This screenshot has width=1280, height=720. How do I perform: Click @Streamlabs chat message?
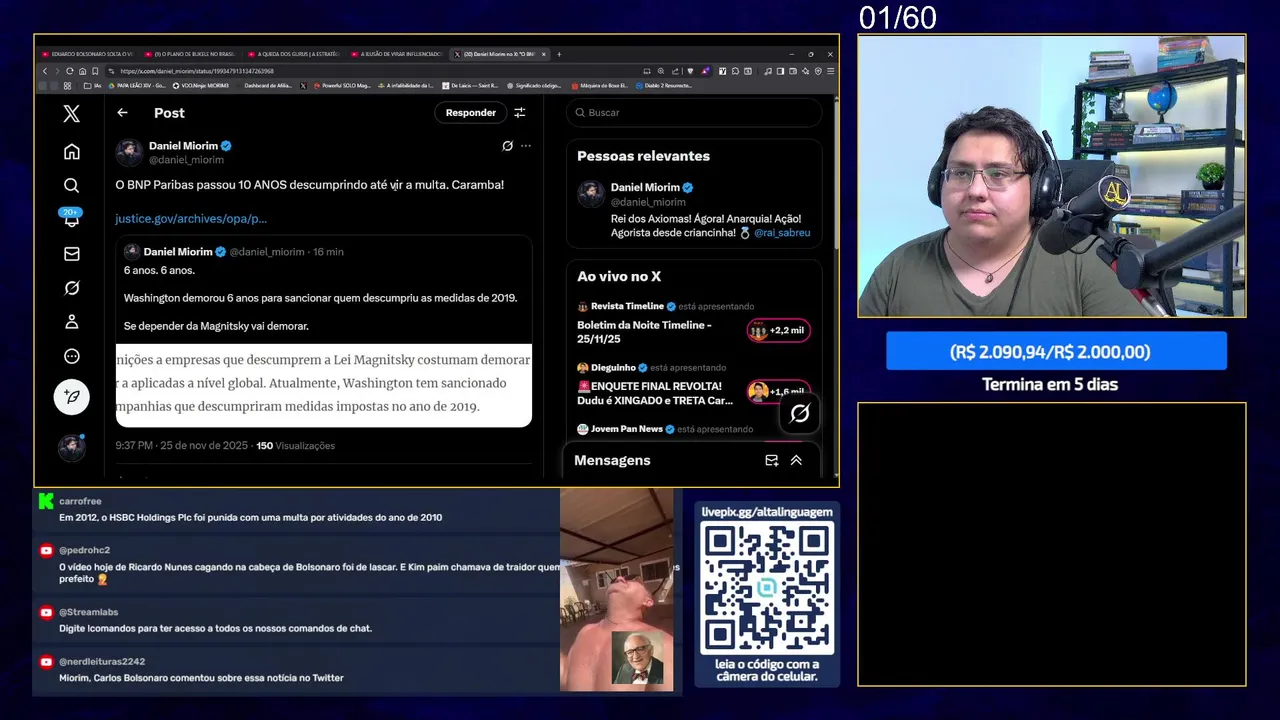point(297,620)
